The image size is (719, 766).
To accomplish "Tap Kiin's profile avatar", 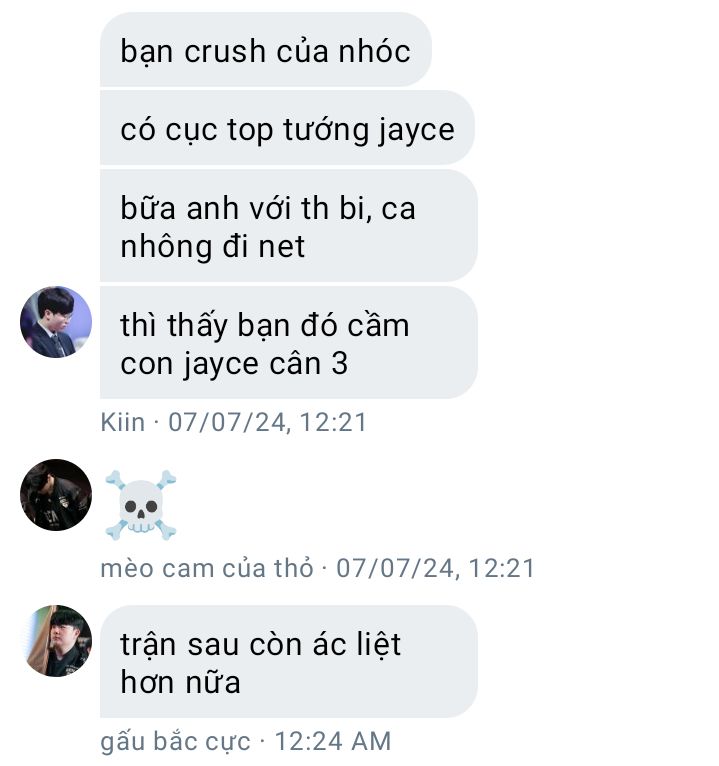I will (x=56, y=322).
